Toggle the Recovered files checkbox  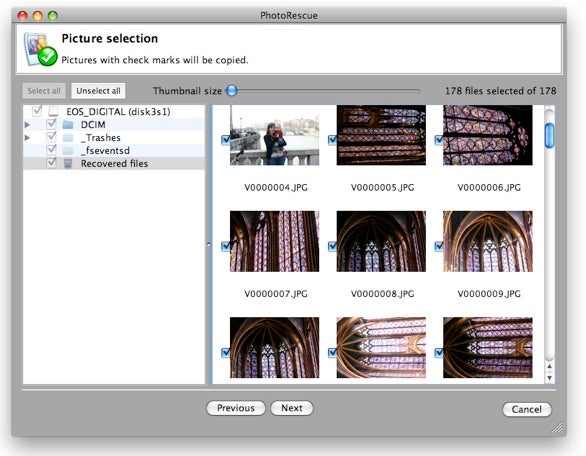[x=51, y=163]
